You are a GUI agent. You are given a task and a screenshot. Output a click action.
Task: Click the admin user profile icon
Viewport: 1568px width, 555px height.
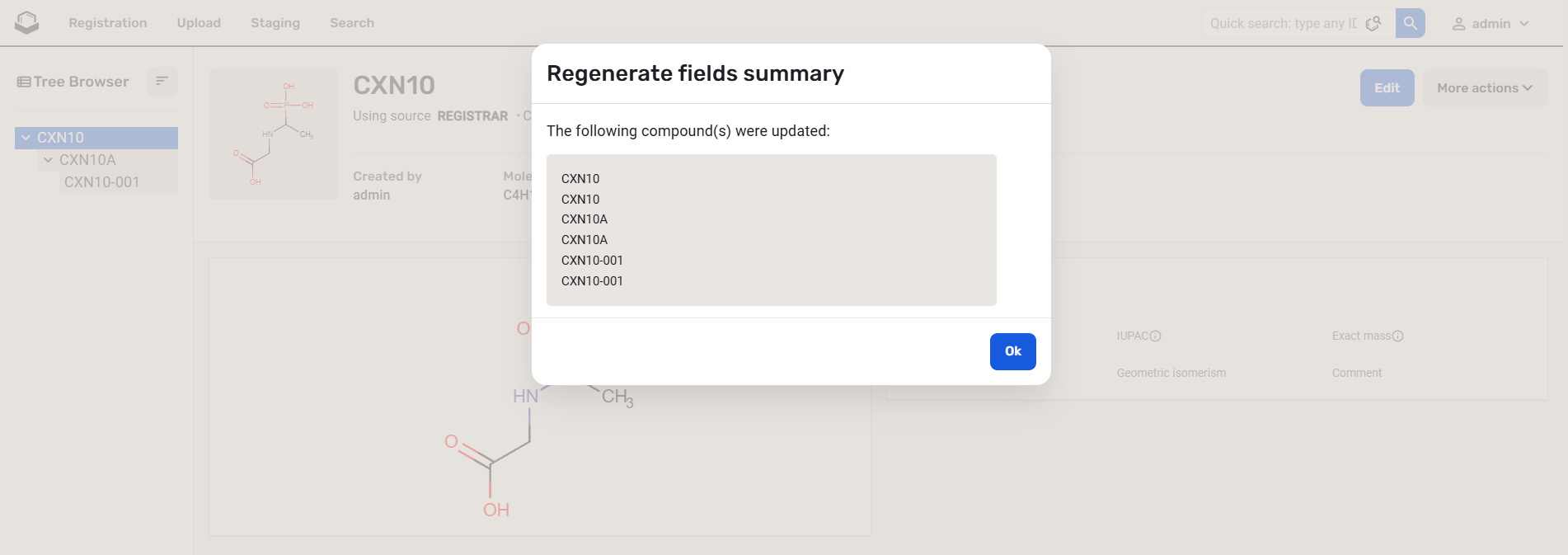[x=1458, y=24]
